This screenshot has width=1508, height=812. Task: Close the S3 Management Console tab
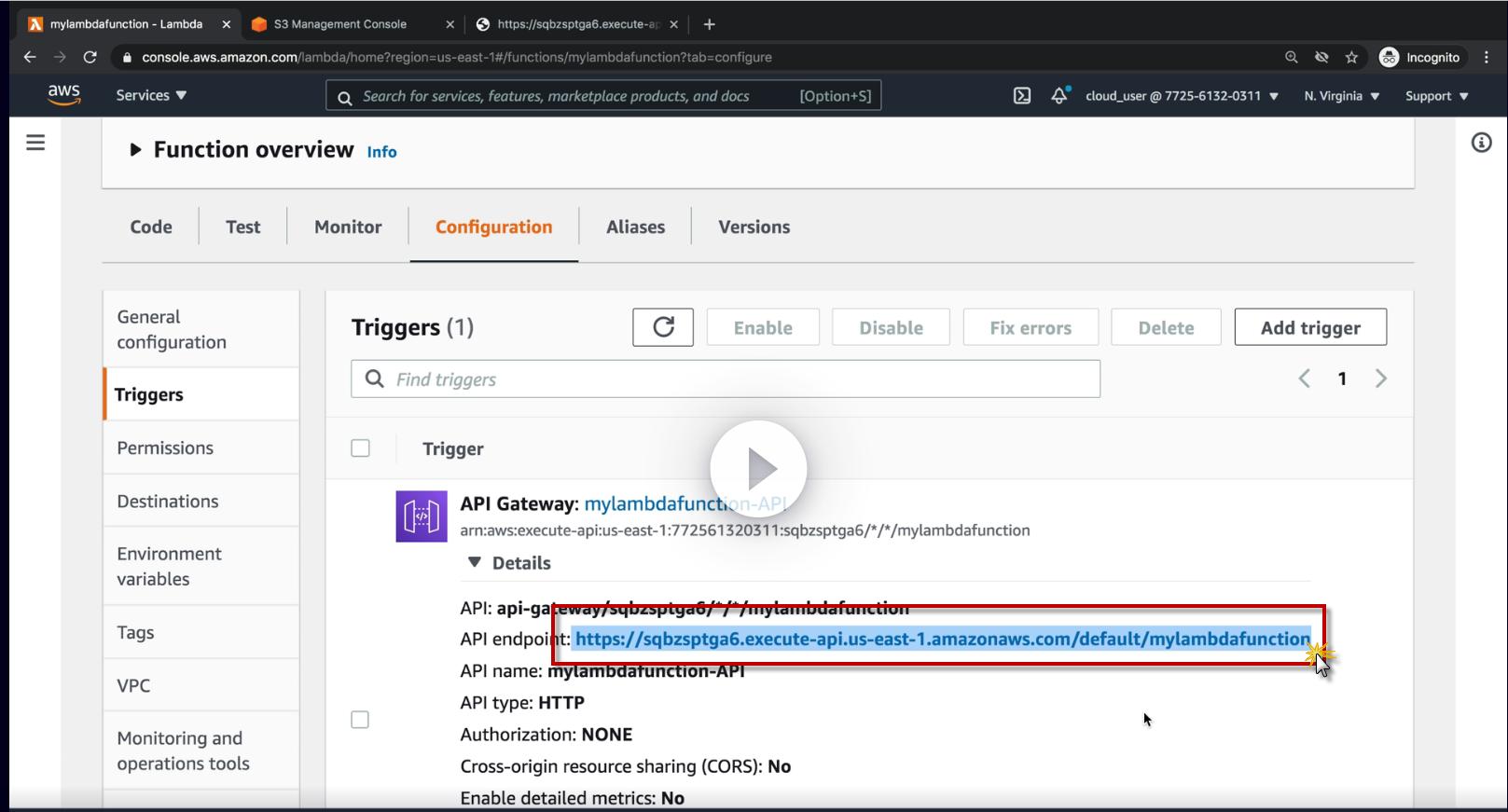tap(450, 24)
